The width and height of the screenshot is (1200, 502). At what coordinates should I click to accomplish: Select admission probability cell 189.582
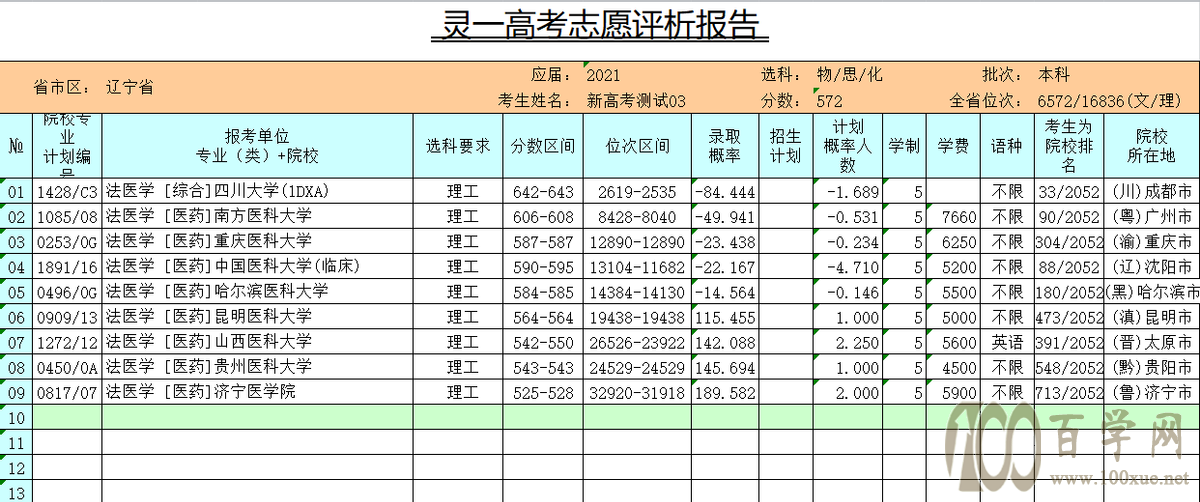point(725,391)
